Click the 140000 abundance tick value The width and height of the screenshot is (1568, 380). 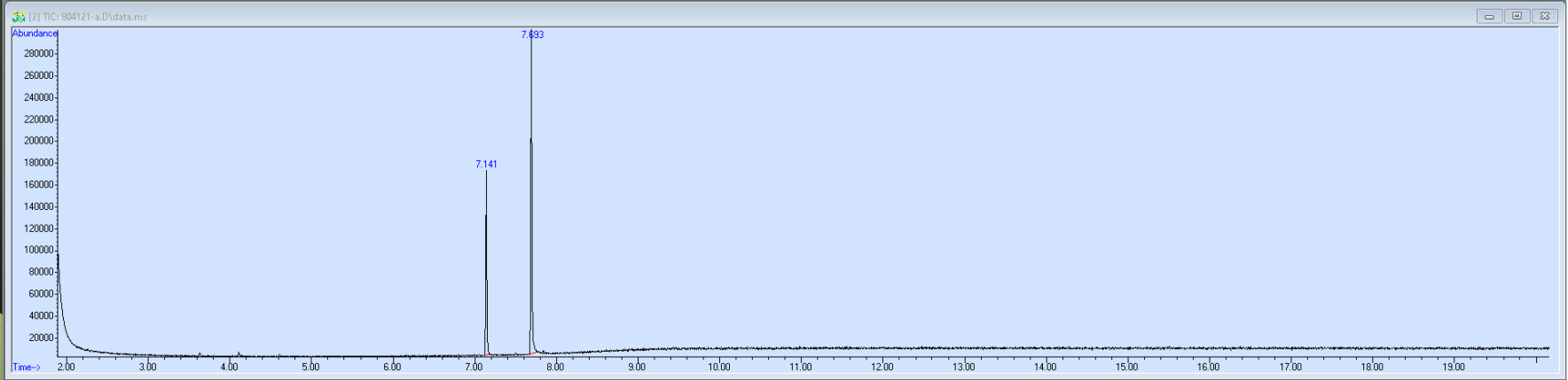(x=39, y=206)
